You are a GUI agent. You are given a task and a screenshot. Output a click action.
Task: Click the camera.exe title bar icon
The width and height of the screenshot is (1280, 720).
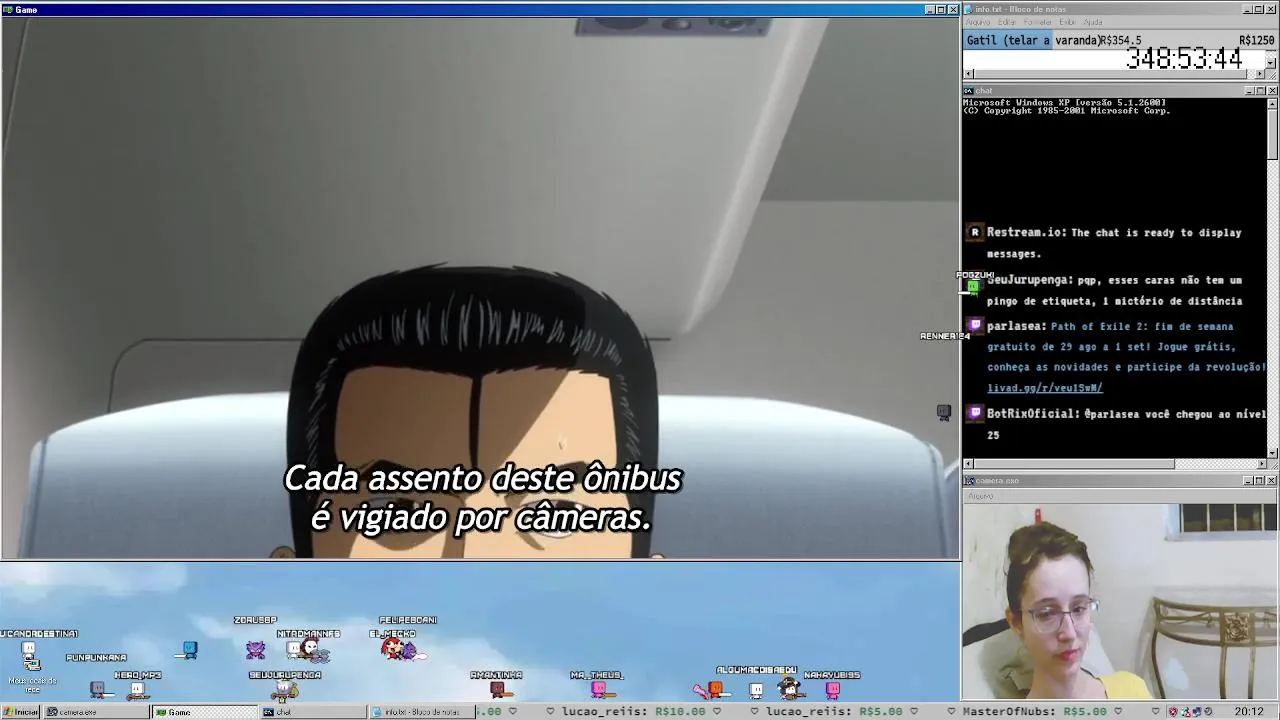[x=968, y=481]
